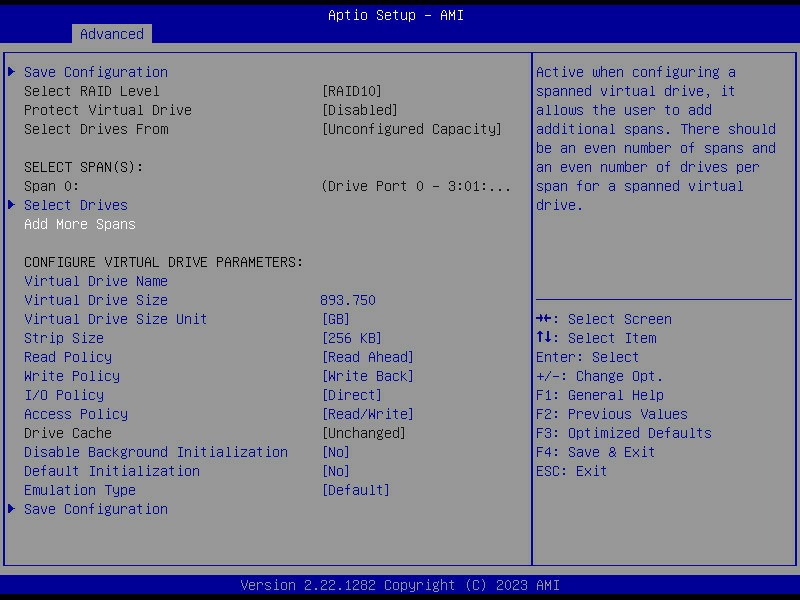Change Virtual Drive Size Unit GB
The height and width of the screenshot is (600, 800).
336,319
